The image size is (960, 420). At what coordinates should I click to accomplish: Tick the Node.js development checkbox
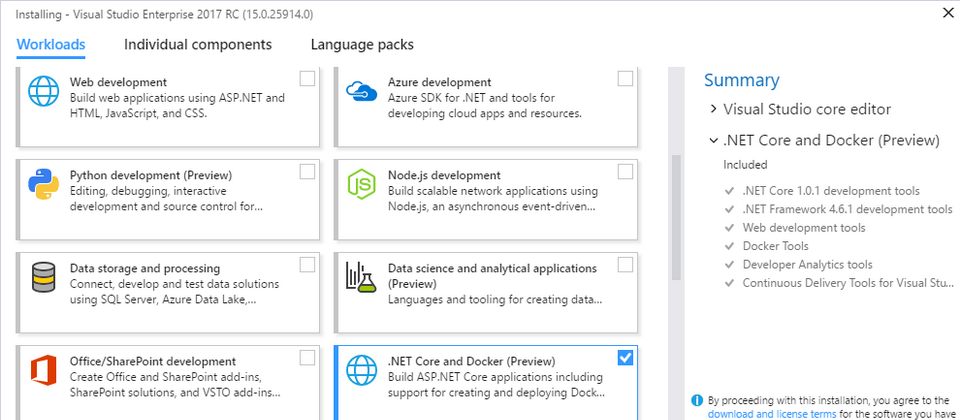click(x=625, y=172)
